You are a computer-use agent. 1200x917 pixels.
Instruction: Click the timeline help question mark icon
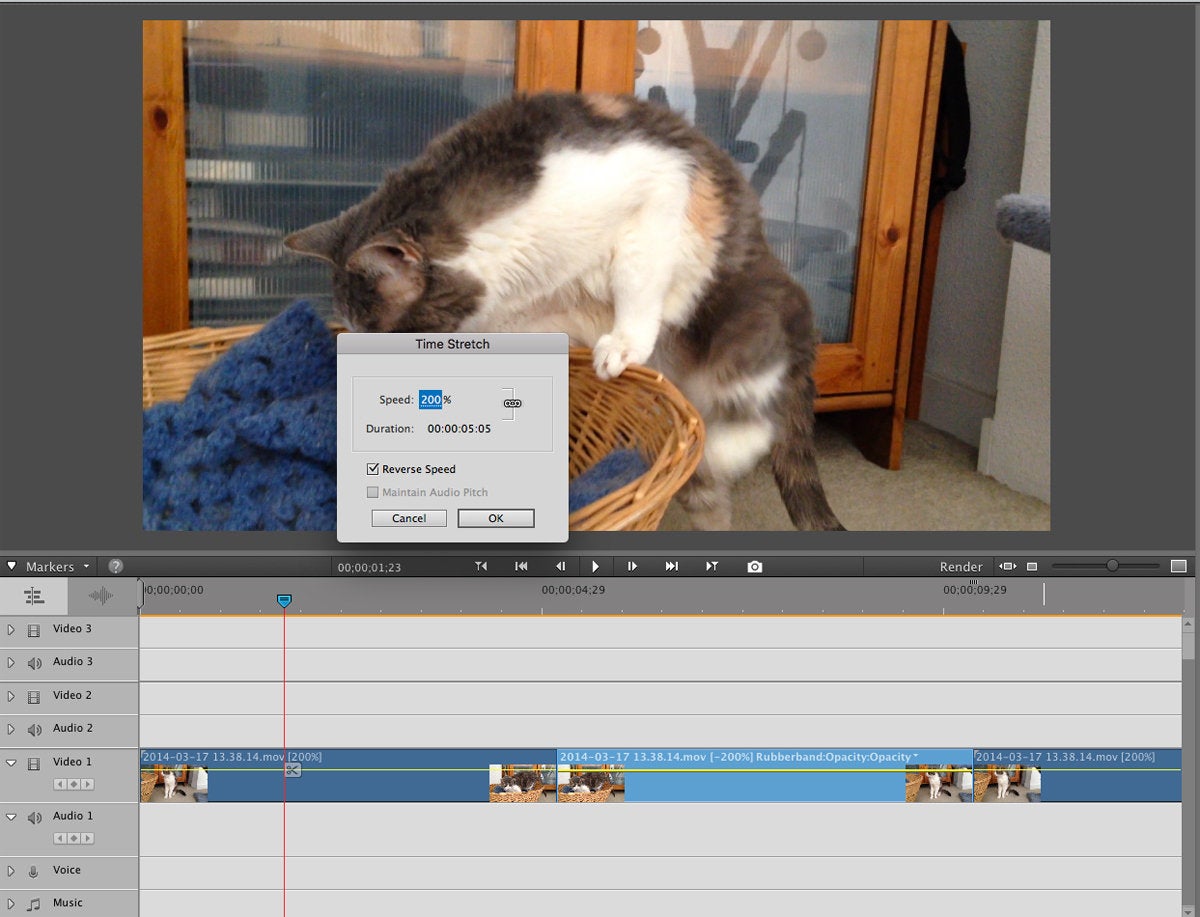pyautogui.click(x=115, y=566)
